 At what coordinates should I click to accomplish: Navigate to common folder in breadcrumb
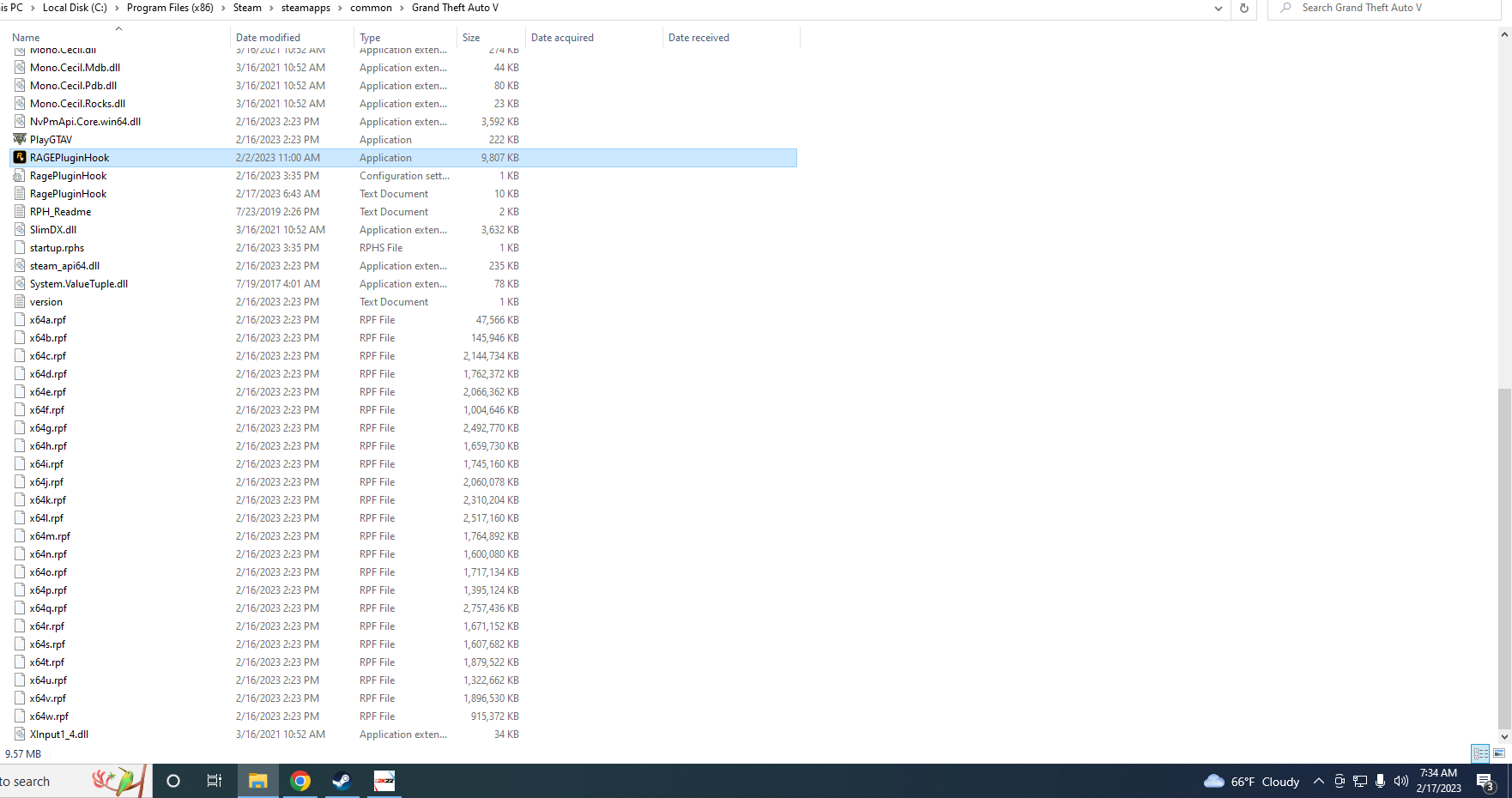[371, 8]
